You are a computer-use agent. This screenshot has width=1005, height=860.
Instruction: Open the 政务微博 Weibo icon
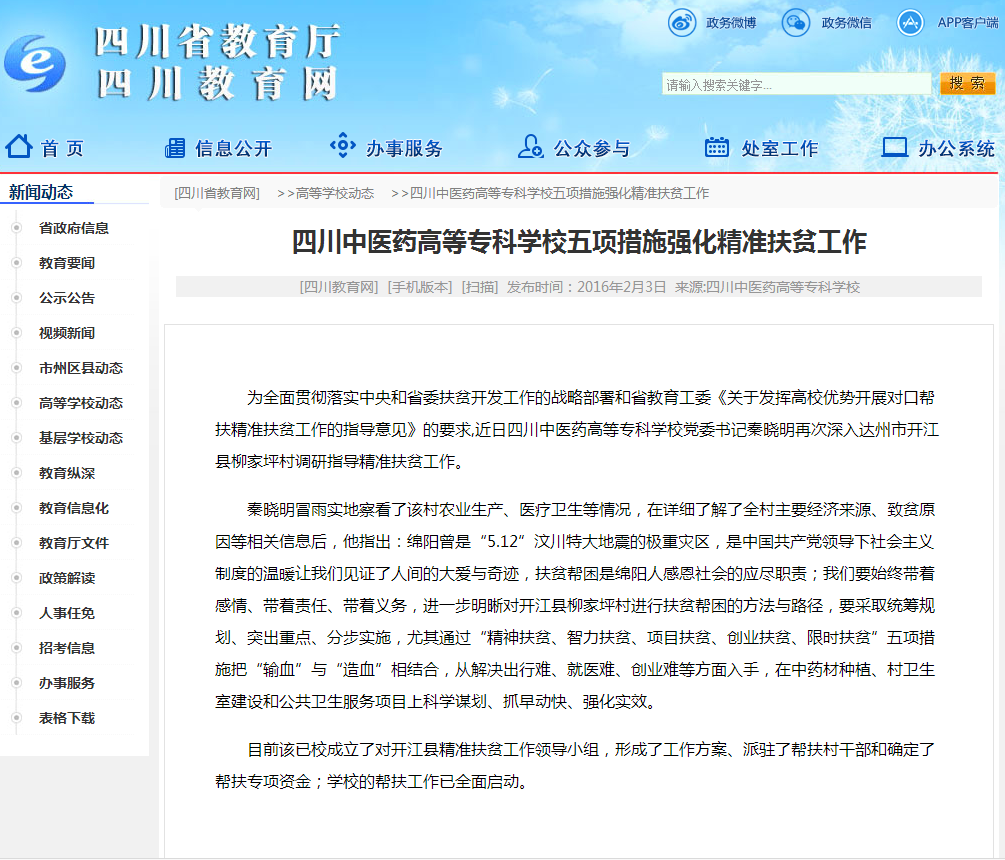(x=682, y=23)
